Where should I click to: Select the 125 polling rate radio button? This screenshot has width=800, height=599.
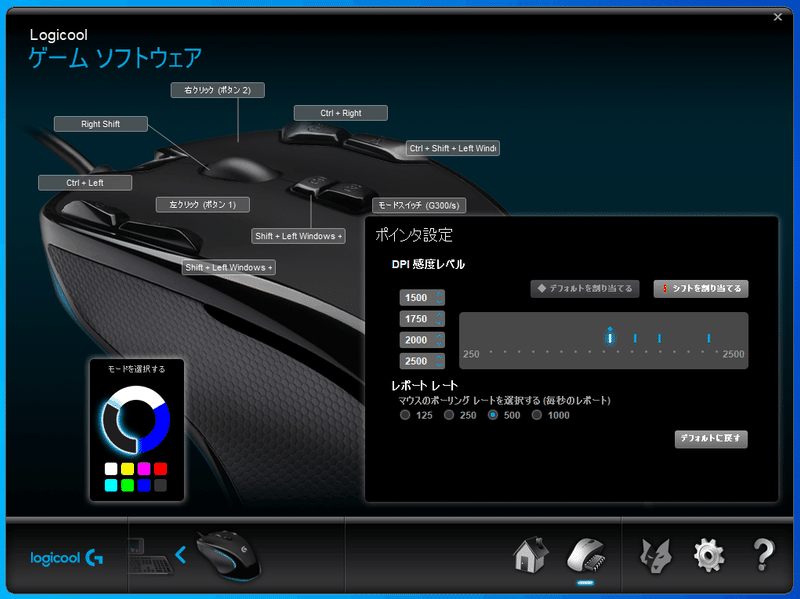coord(405,415)
